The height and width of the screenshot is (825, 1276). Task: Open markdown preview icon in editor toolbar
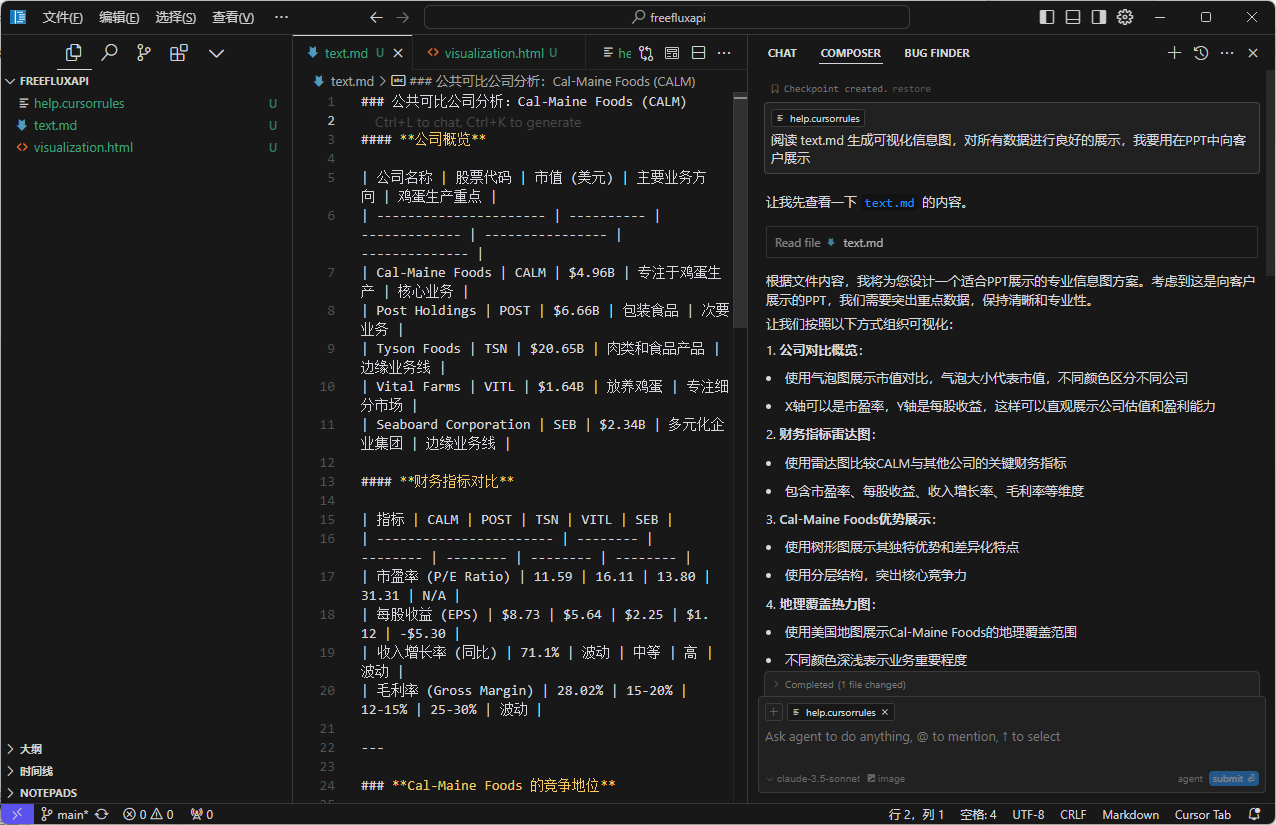pos(672,53)
